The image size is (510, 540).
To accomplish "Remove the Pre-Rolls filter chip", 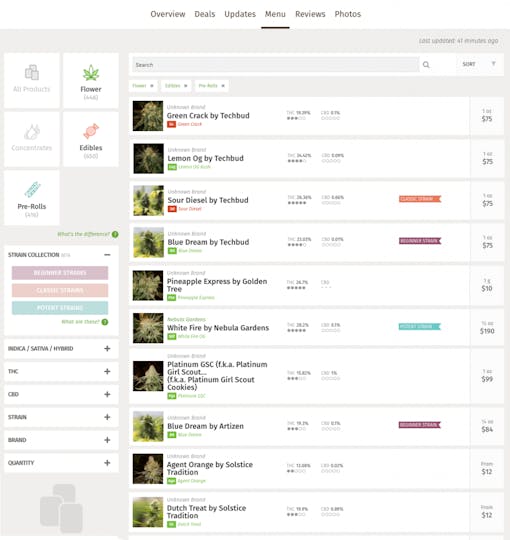I will (223, 86).
